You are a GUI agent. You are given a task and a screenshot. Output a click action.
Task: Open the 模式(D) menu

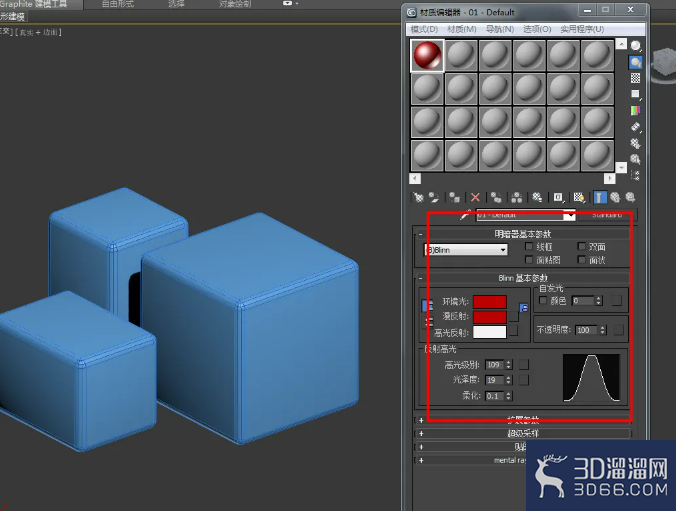click(x=424, y=29)
